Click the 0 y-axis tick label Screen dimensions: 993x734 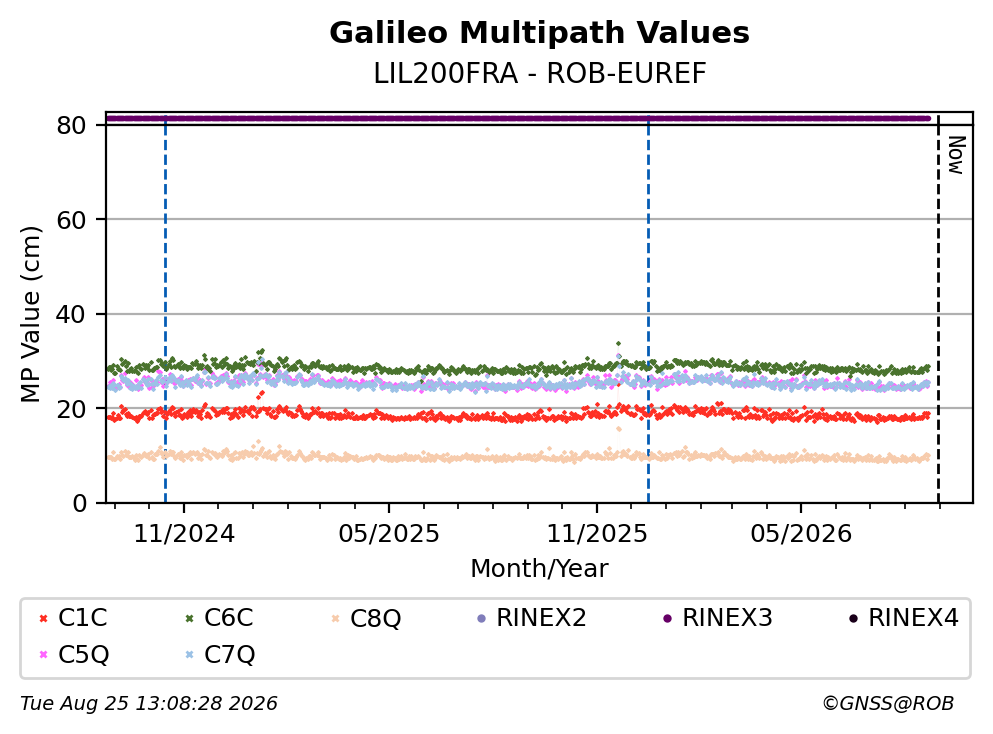(x=79, y=503)
